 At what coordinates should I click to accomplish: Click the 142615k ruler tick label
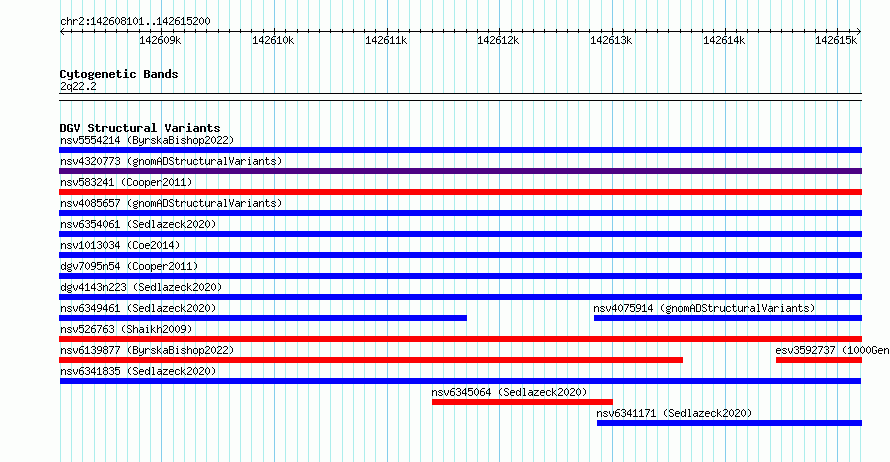(836, 40)
